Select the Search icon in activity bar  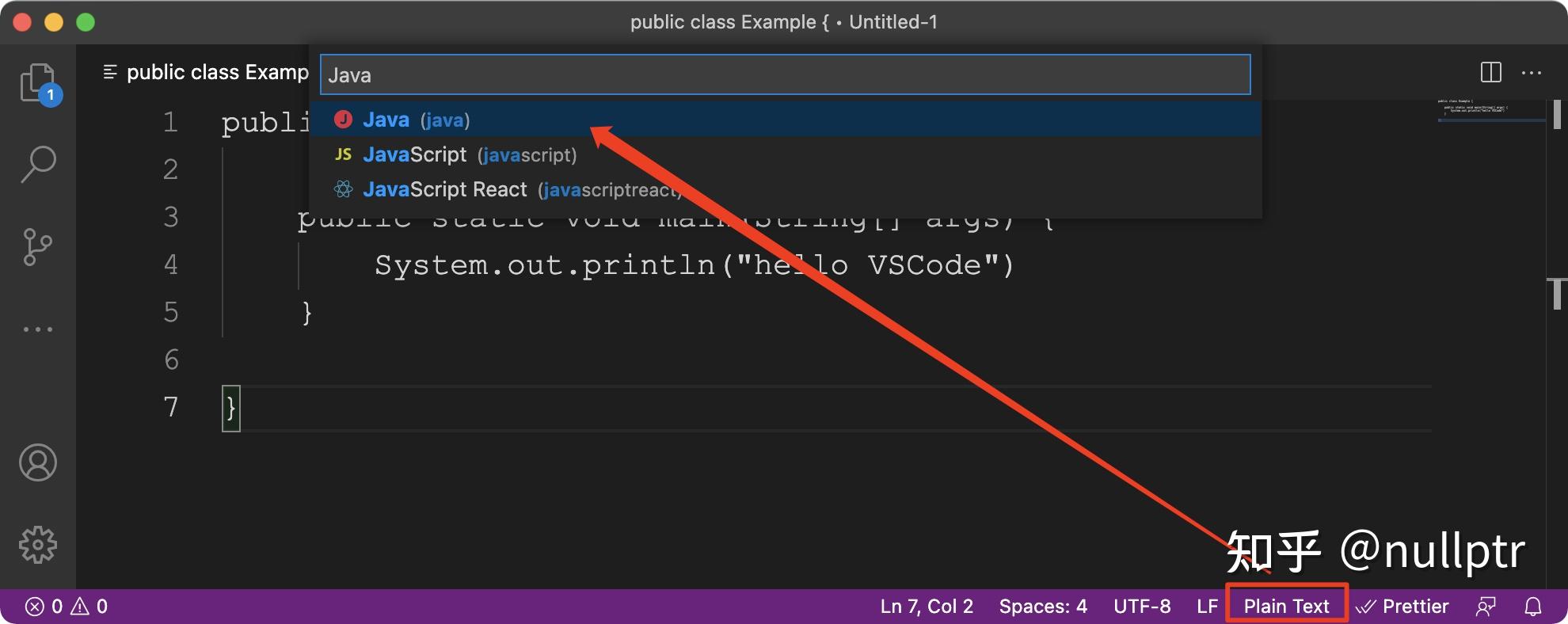coord(38,162)
